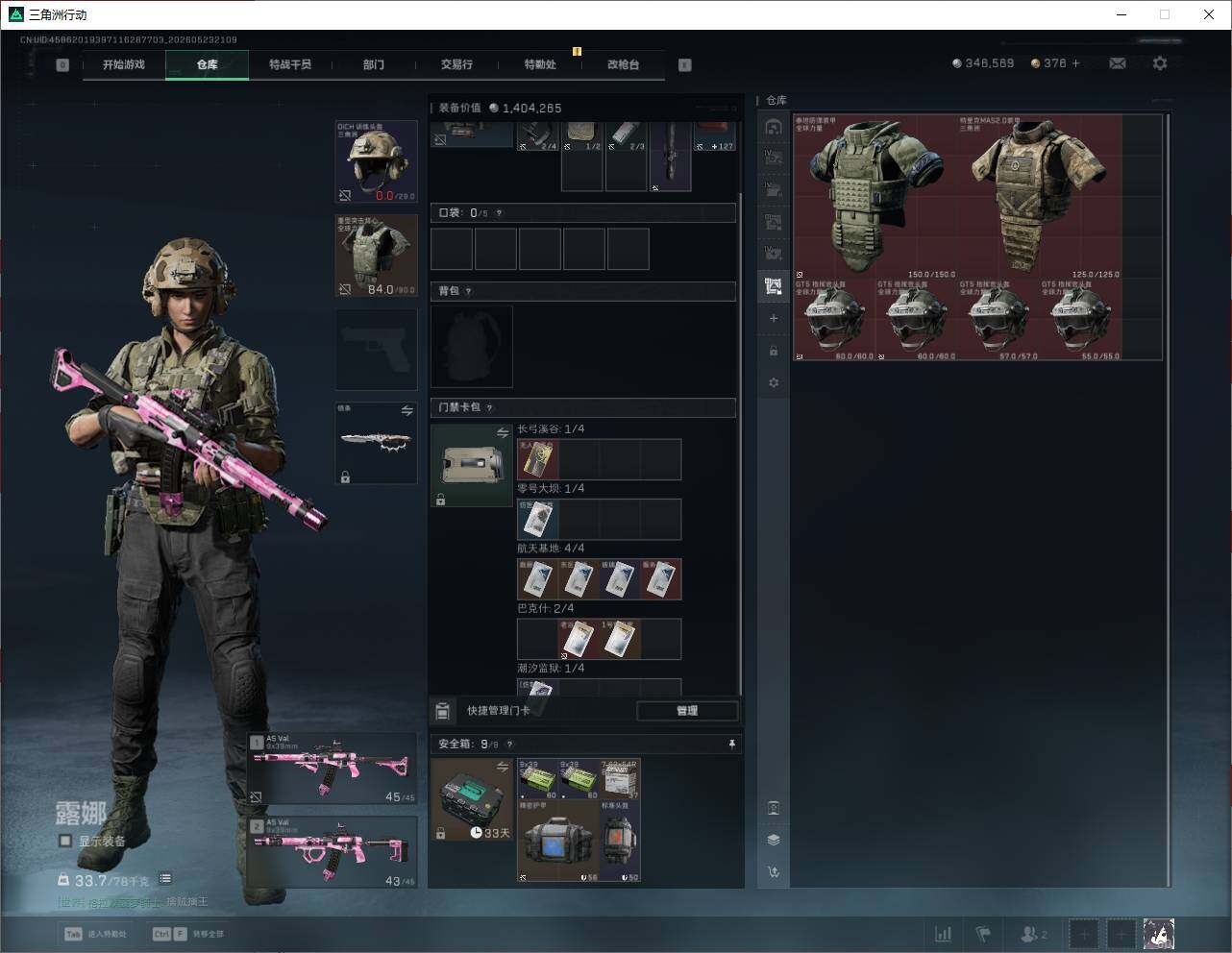Select the 长弓溪谷 keycard
Image resolution: width=1232 pixels, height=953 pixels.
point(538,460)
